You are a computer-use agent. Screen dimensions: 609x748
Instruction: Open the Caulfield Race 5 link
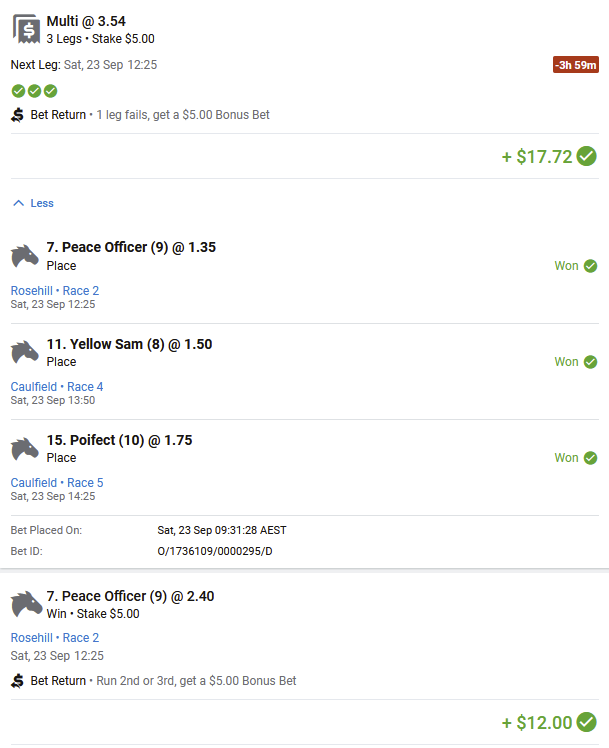pos(57,482)
